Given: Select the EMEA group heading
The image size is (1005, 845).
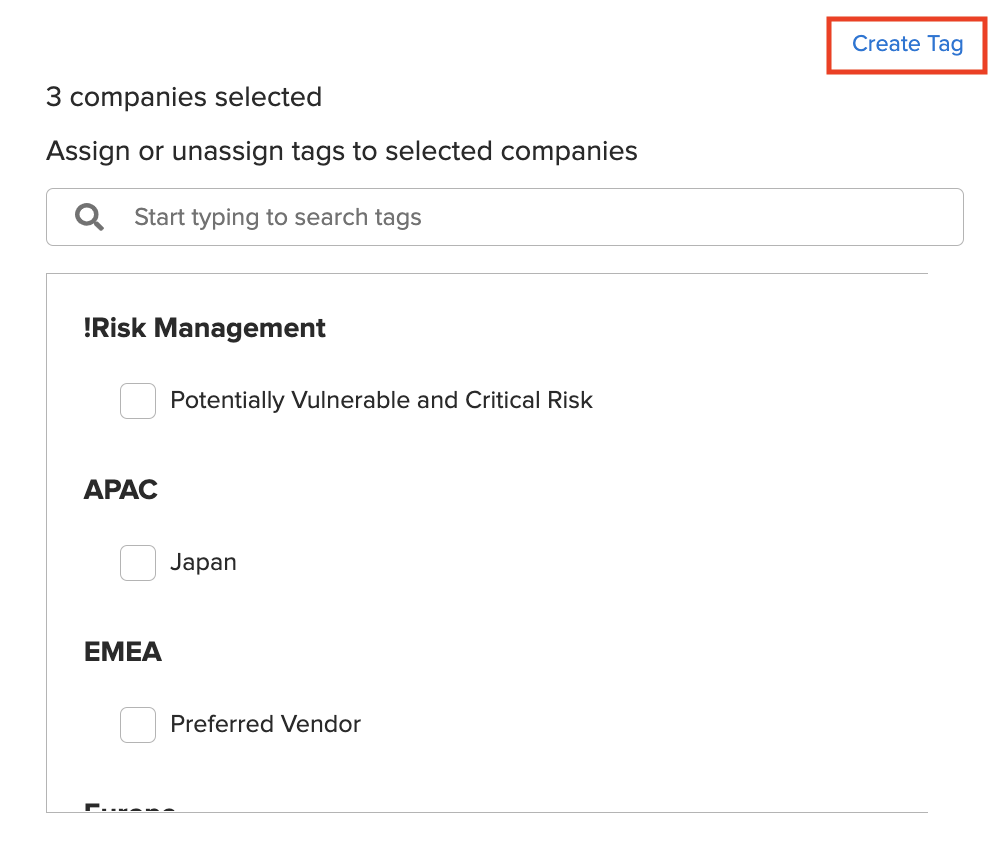Looking at the screenshot, I should 122,652.
